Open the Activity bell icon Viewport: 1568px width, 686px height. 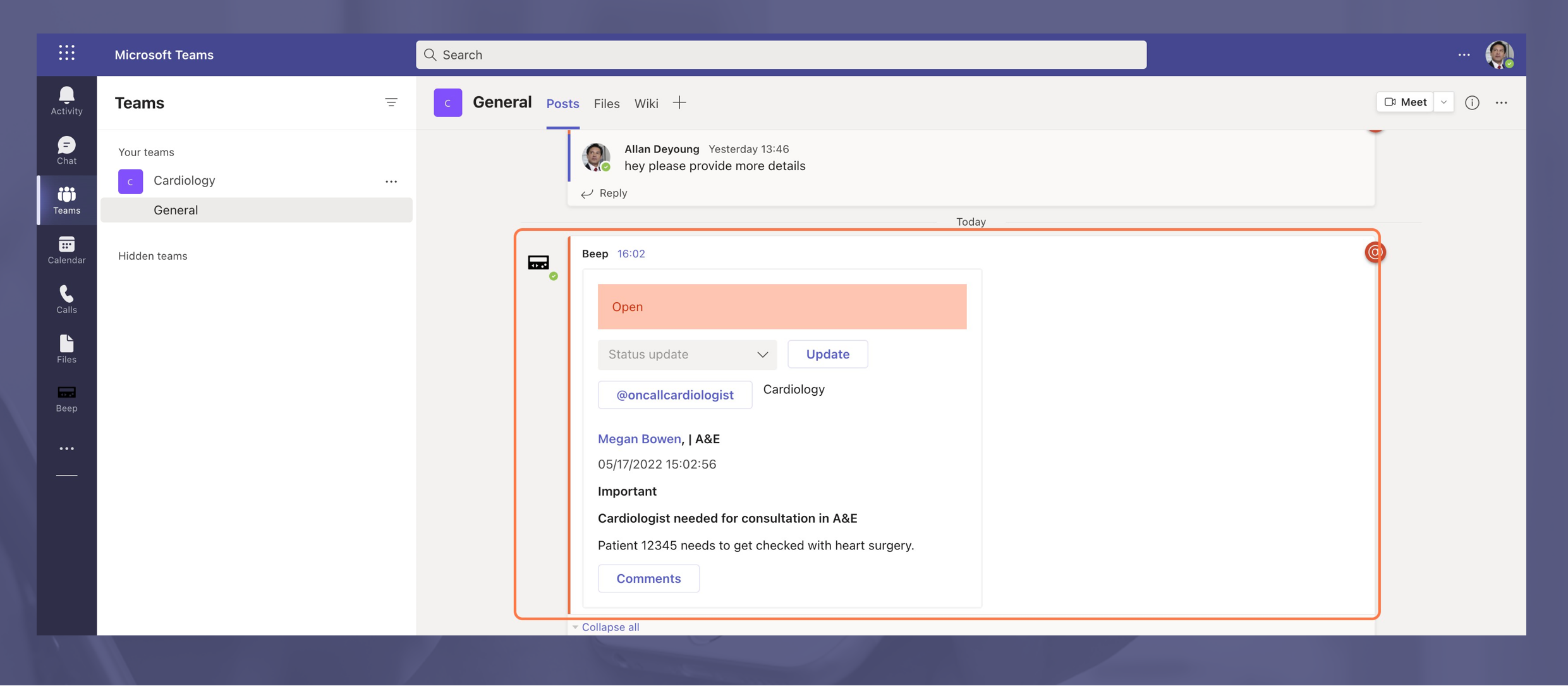point(66,101)
